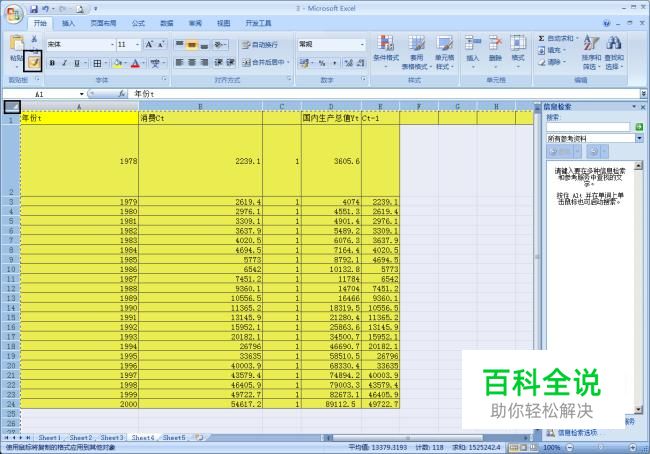Screen dimensions: 650x454
Task: Open the Format (格式) cells menu
Action: click(x=518, y=51)
